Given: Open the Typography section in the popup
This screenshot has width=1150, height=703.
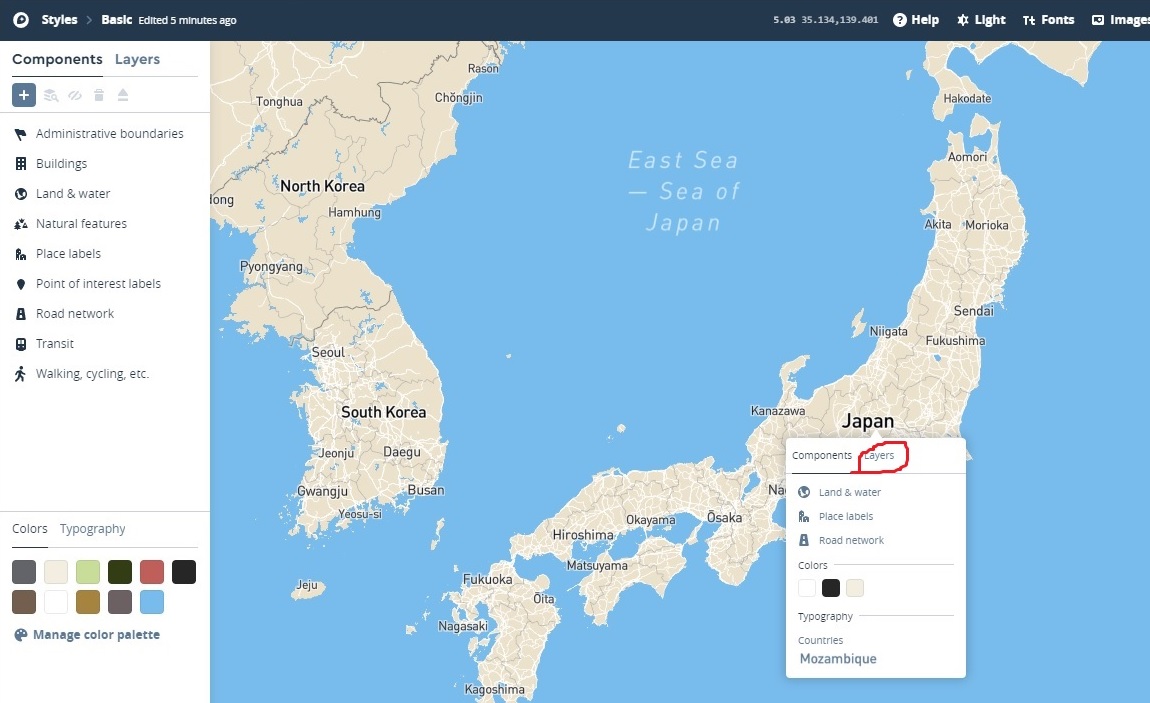Looking at the screenshot, I should click(825, 616).
